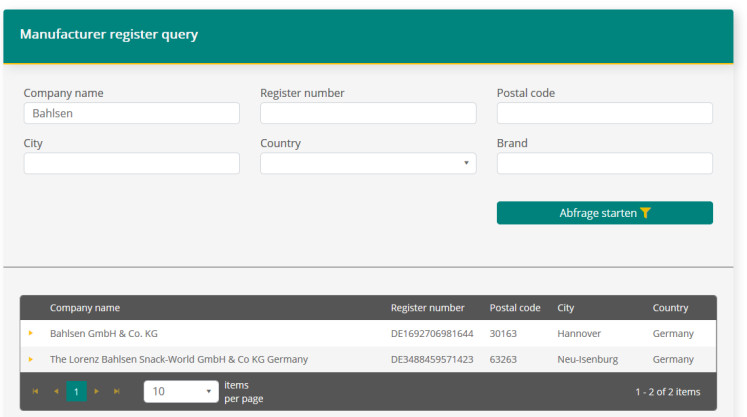
Task: Go to next page pager arrow
Action: 96,391
